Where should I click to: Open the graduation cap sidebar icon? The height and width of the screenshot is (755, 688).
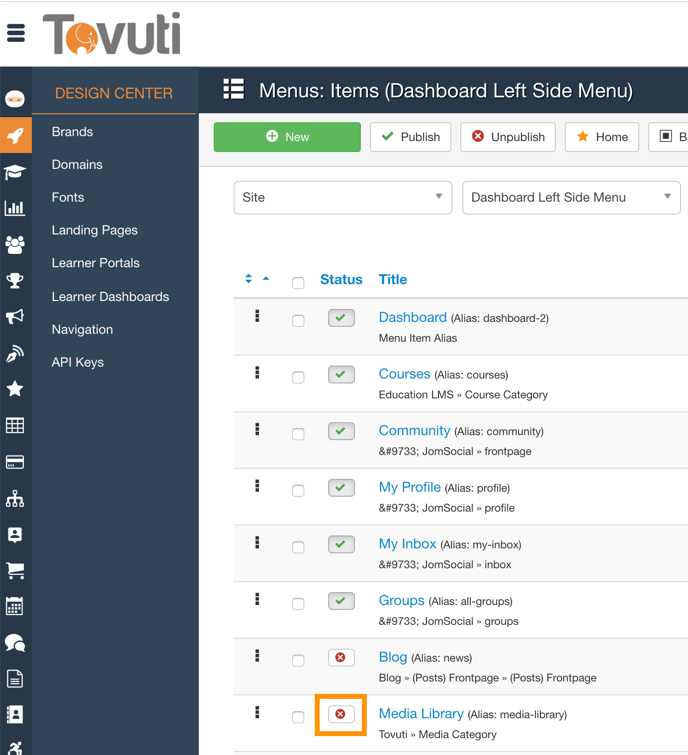(x=15, y=172)
